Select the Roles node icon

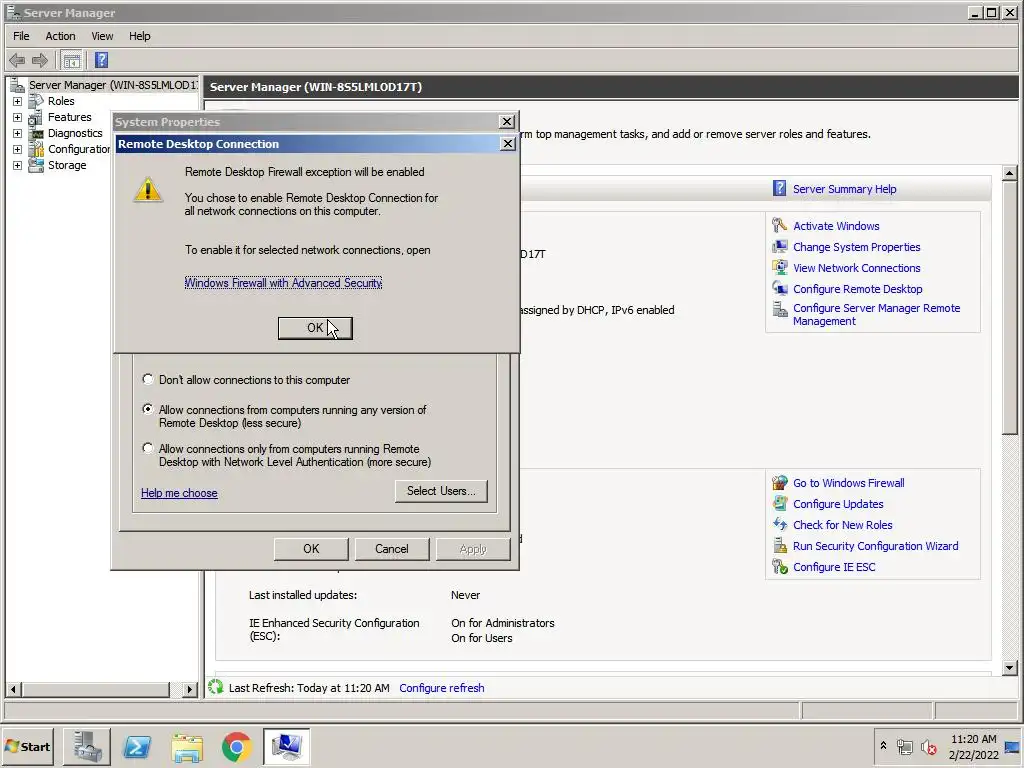pyautogui.click(x=36, y=101)
